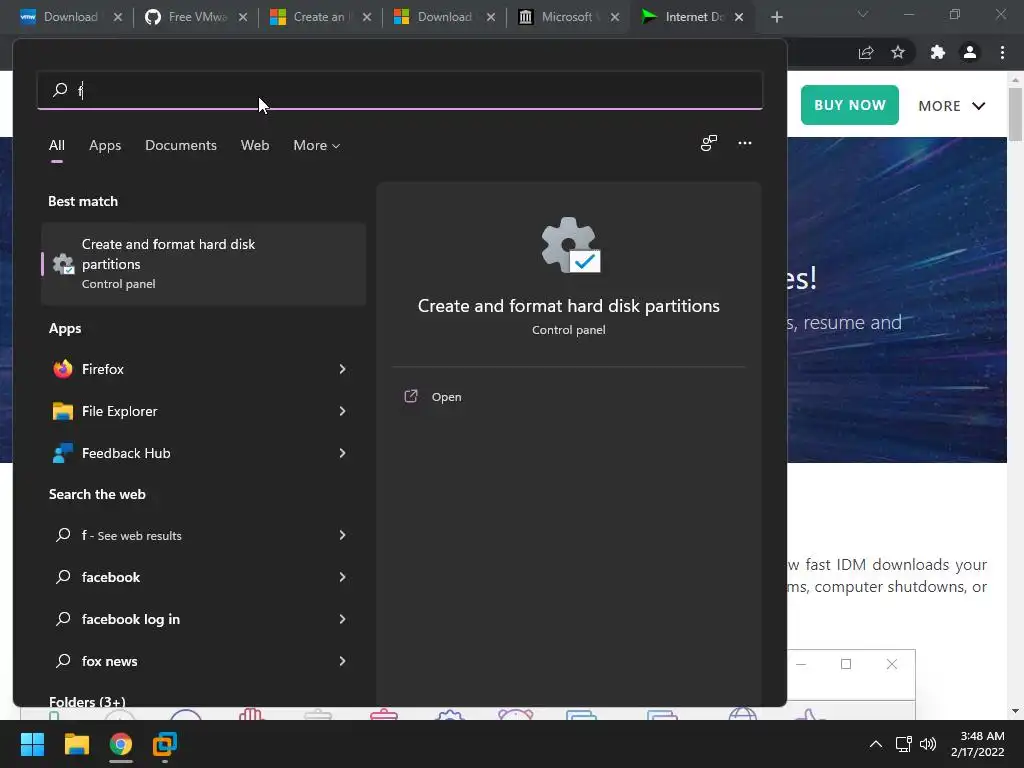Switch to the Apps search filter
Screen dimensions: 1024x768
[x=105, y=145]
